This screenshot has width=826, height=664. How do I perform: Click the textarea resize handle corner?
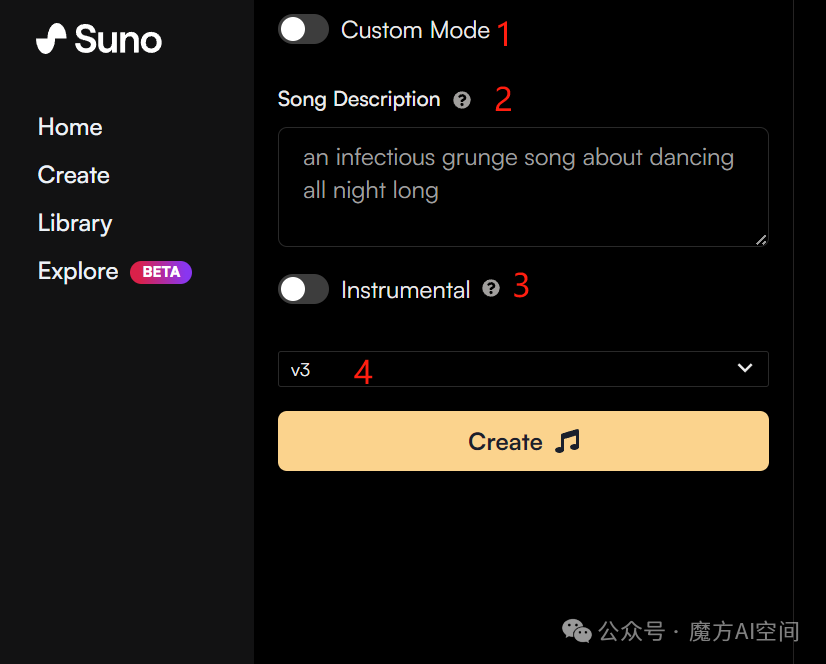(761, 240)
